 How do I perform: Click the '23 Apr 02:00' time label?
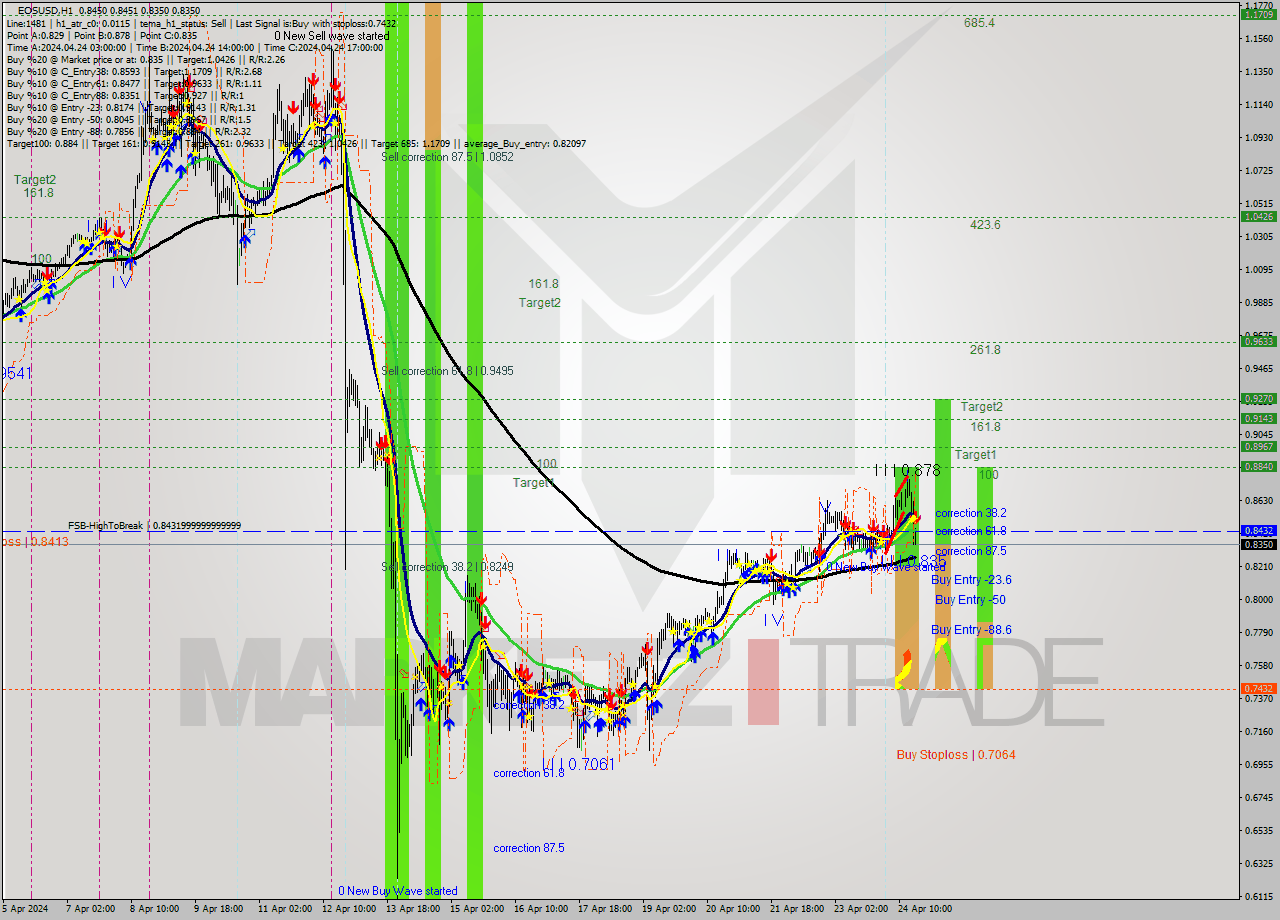861,909
